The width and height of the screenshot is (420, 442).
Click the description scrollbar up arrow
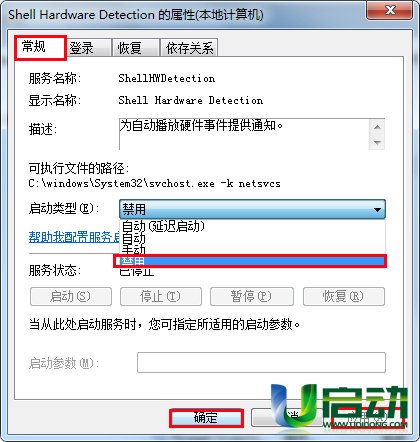(377, 127)
